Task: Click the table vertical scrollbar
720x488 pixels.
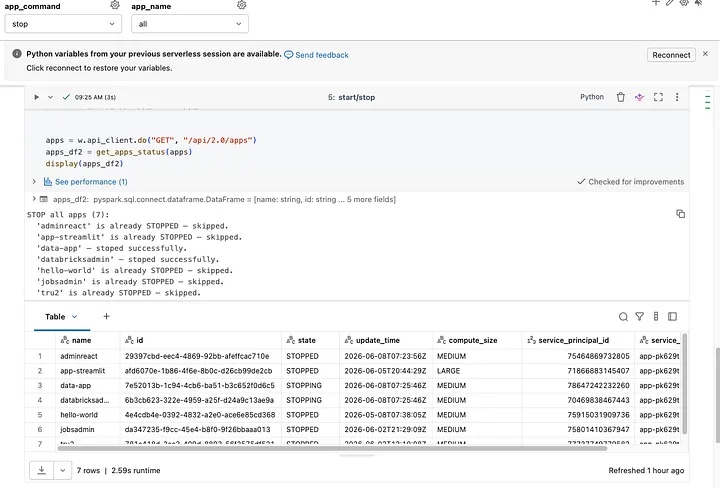Action: 684,384
